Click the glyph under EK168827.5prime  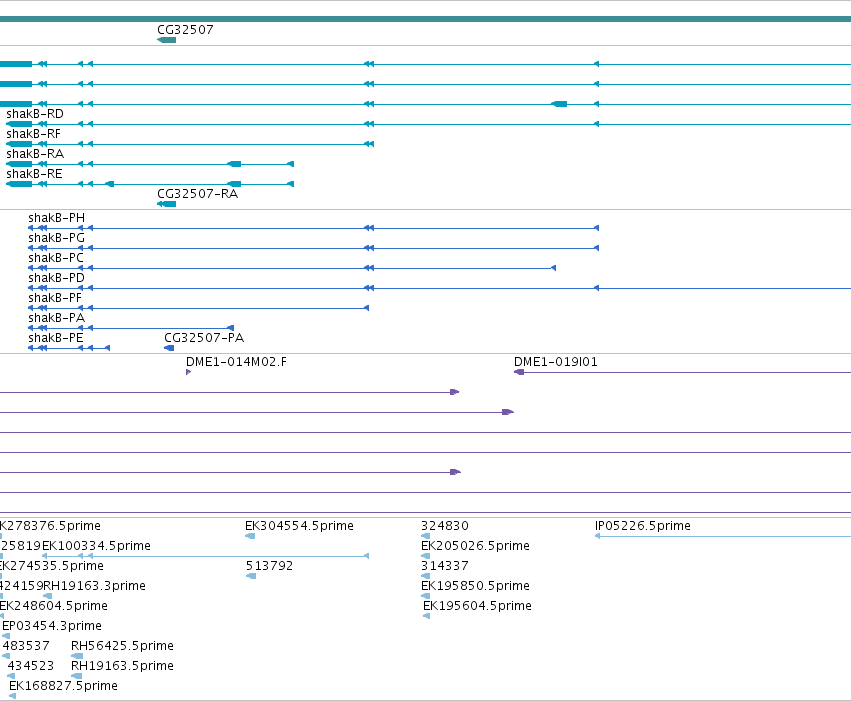[x=12, y=696]
